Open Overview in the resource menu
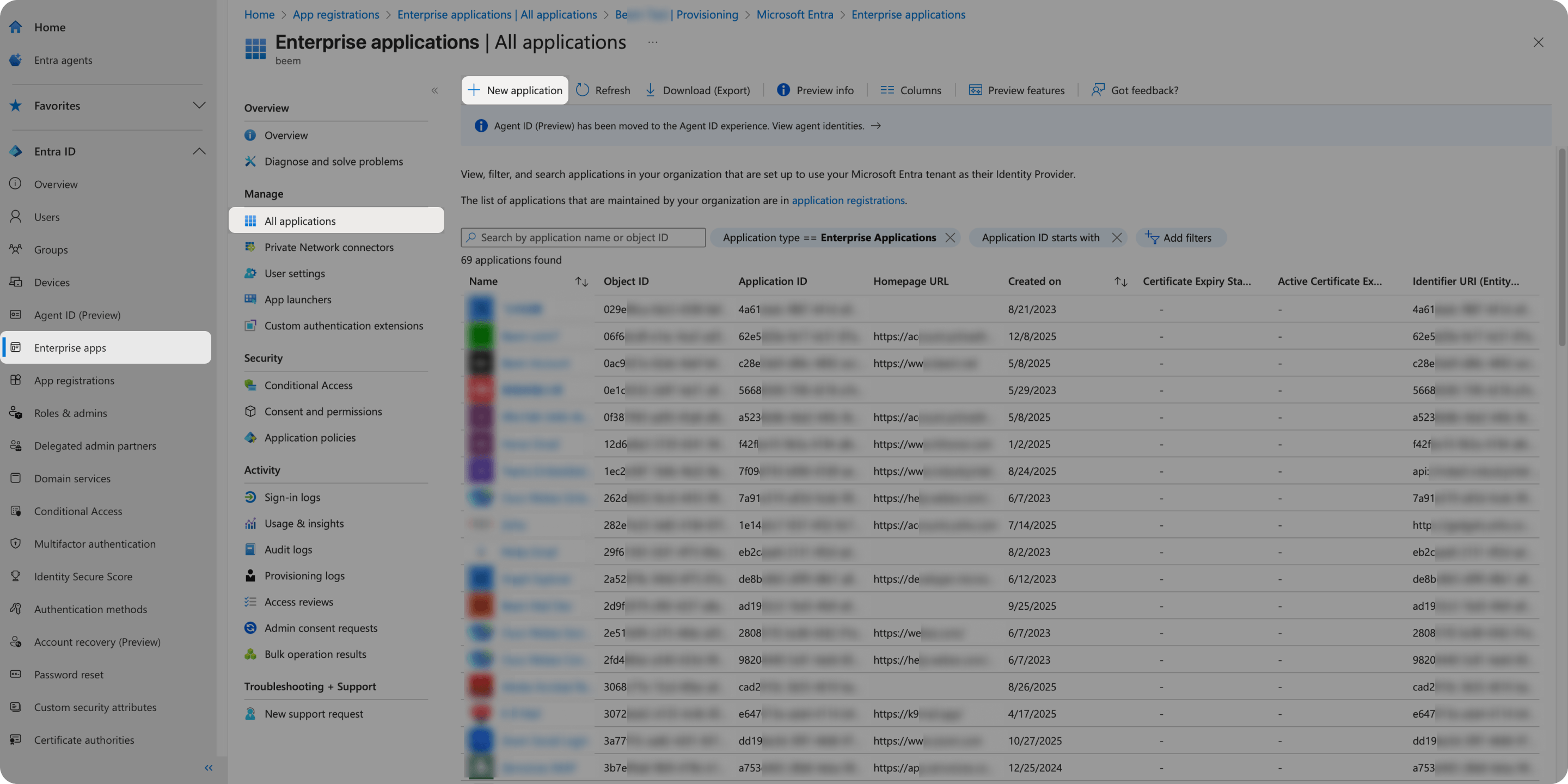 [x=286, y=135]
